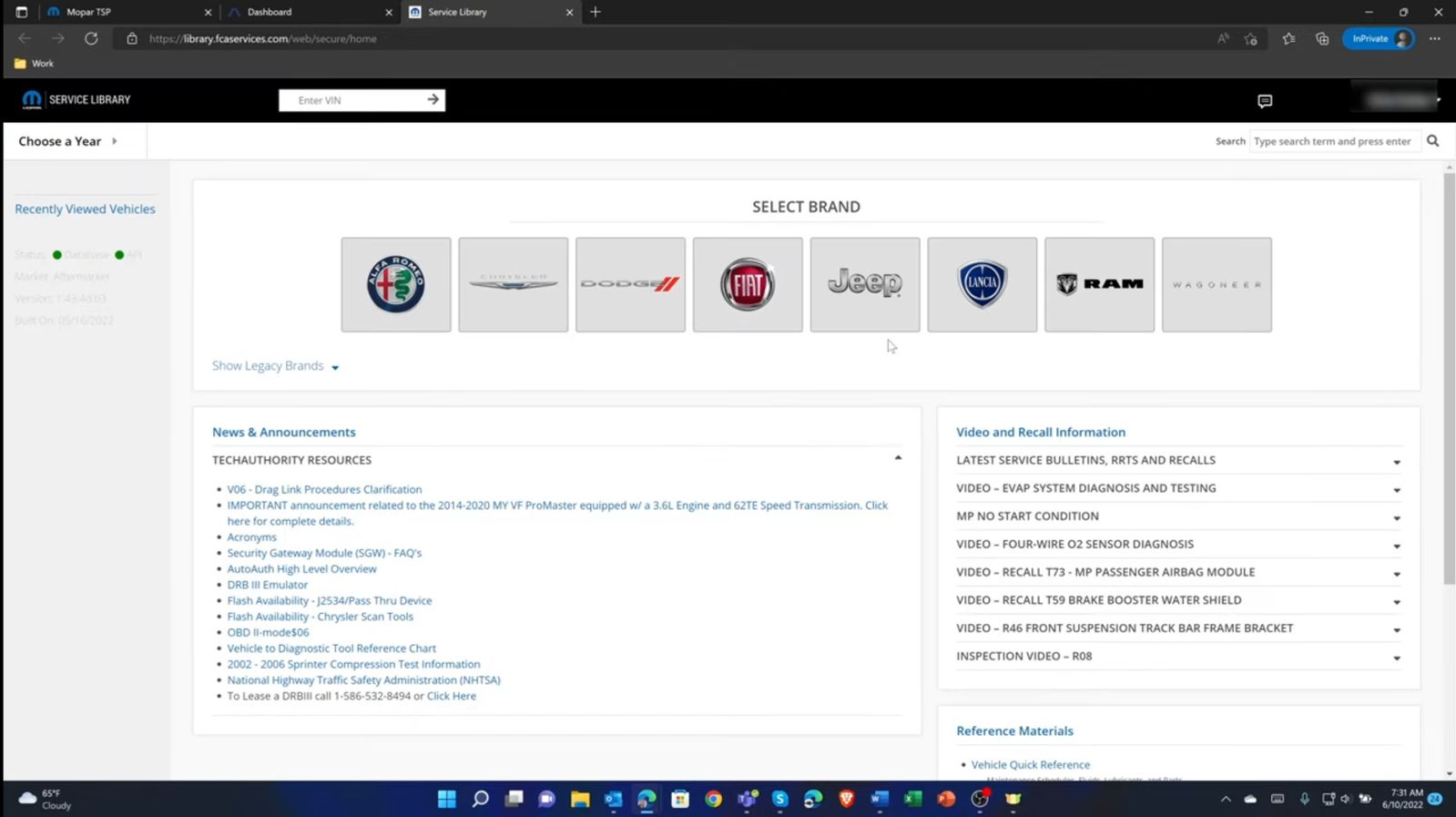Select the RAM brand tile
1456x817 pixels.
1100,285
